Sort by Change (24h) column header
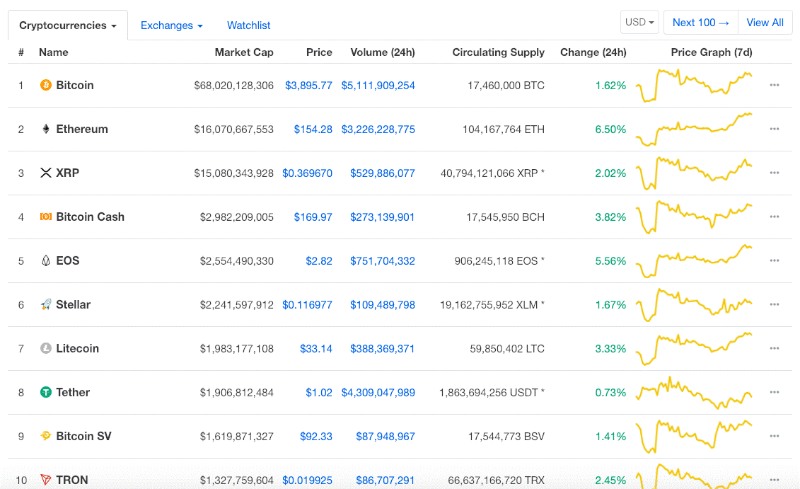 point(593,52)
